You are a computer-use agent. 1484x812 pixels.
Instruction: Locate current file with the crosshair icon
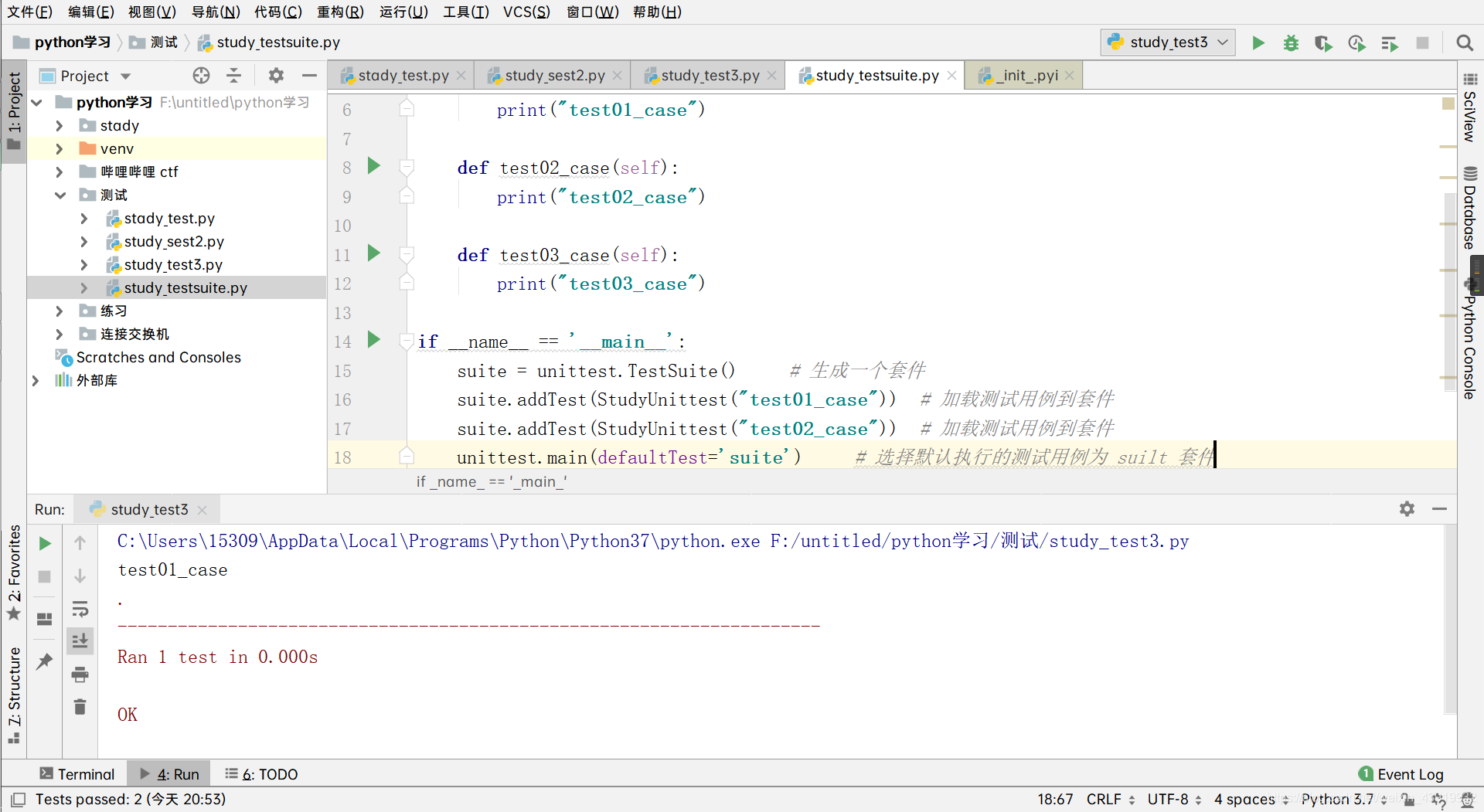pos(201,75)
